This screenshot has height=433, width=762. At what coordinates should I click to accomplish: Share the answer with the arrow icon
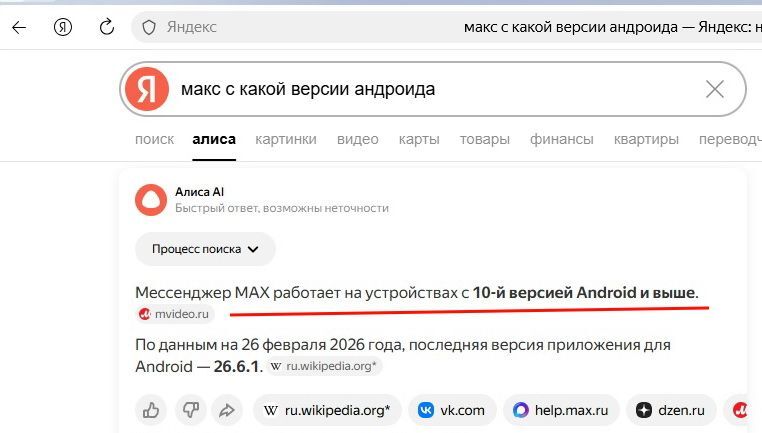point(227,410)
